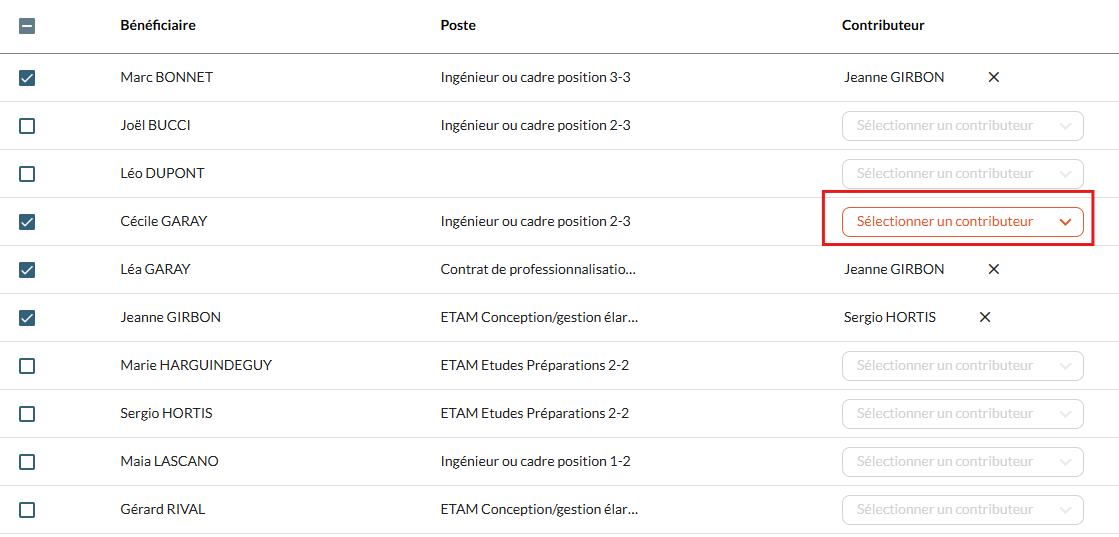Screen dimensions: 1119x537
Task: Remove Jeanne GIRBON contributor from Léa GARAY
Action: [x=993, y=269]
